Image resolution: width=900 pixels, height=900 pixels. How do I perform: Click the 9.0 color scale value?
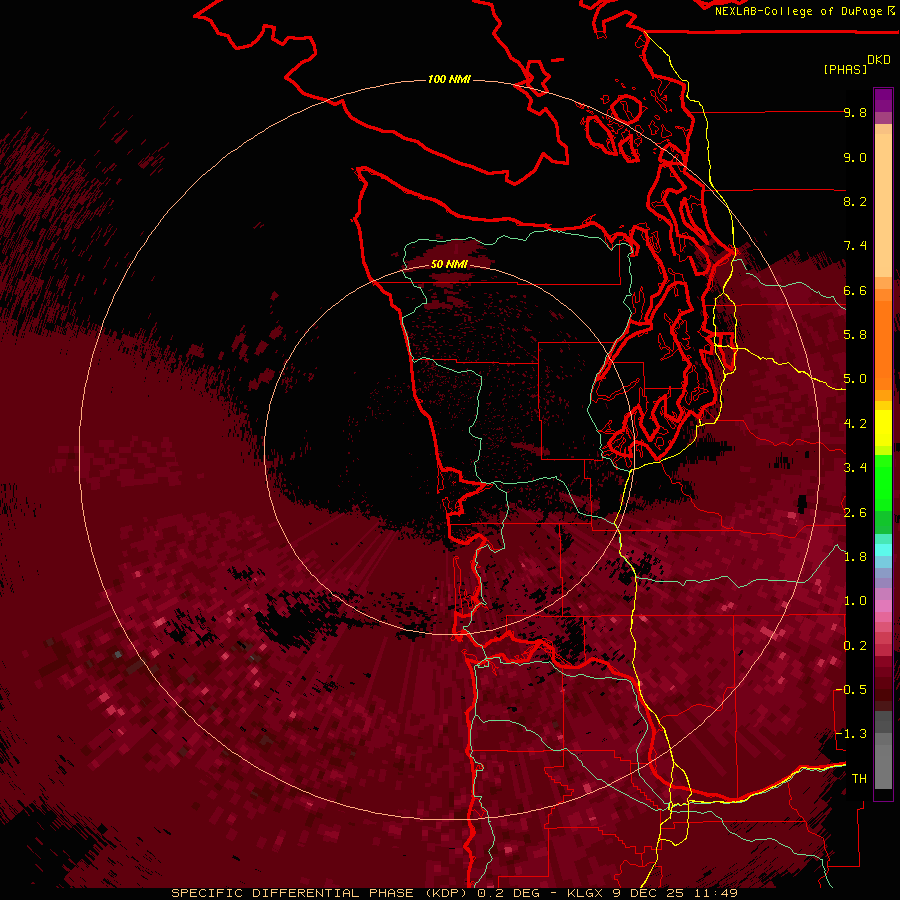[x=855, y=158]
